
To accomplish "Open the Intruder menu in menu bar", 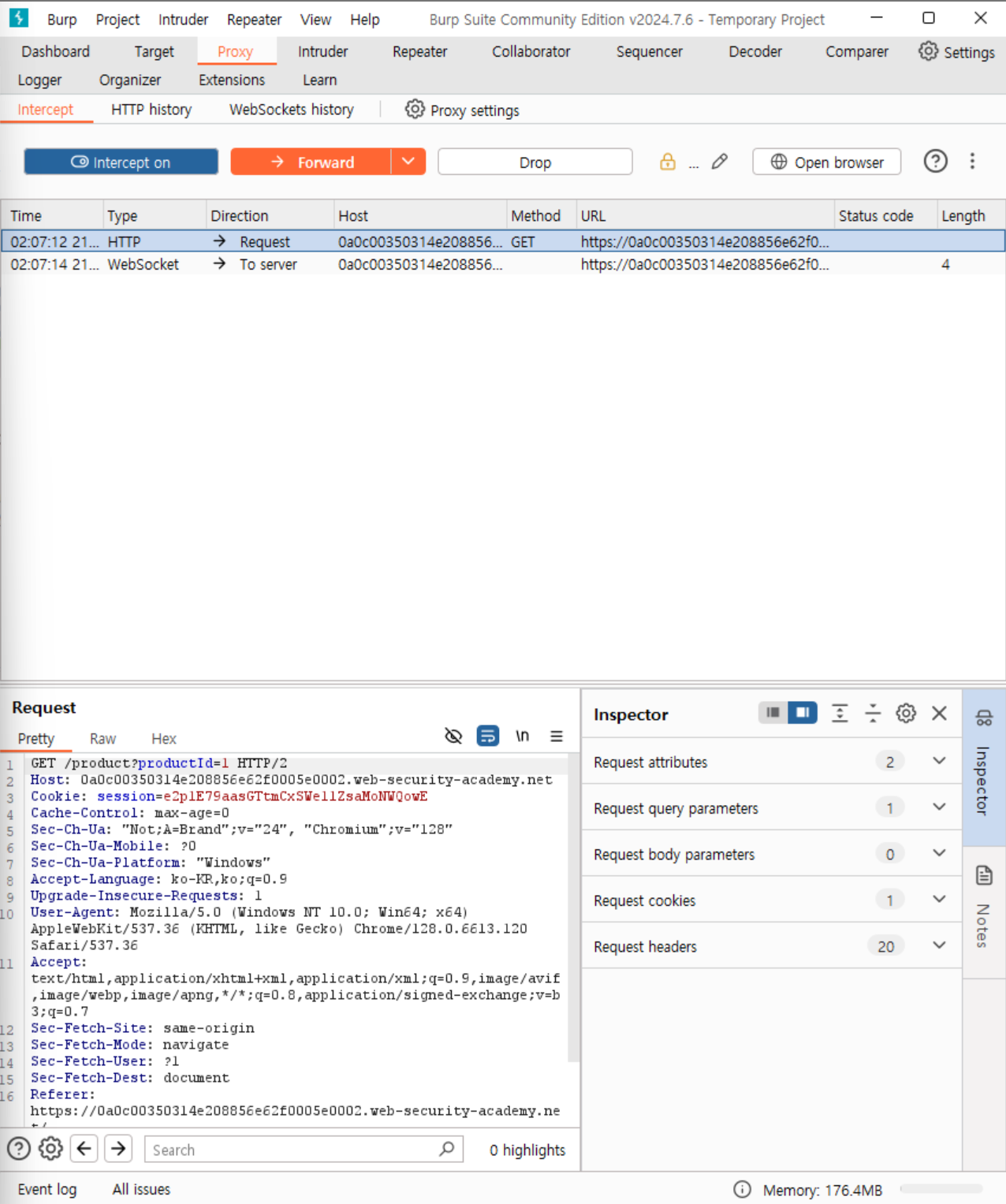I will tap(183, 20).
